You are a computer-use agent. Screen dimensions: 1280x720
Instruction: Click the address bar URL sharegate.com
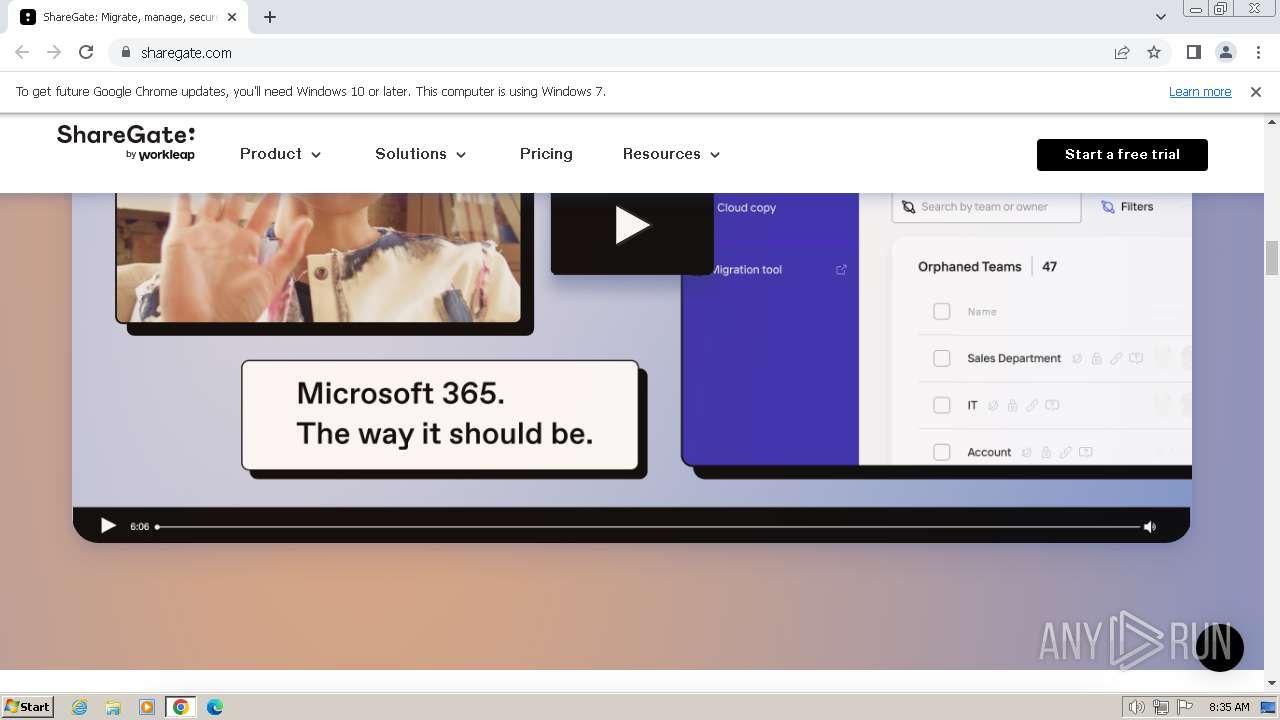pos(186,53)
